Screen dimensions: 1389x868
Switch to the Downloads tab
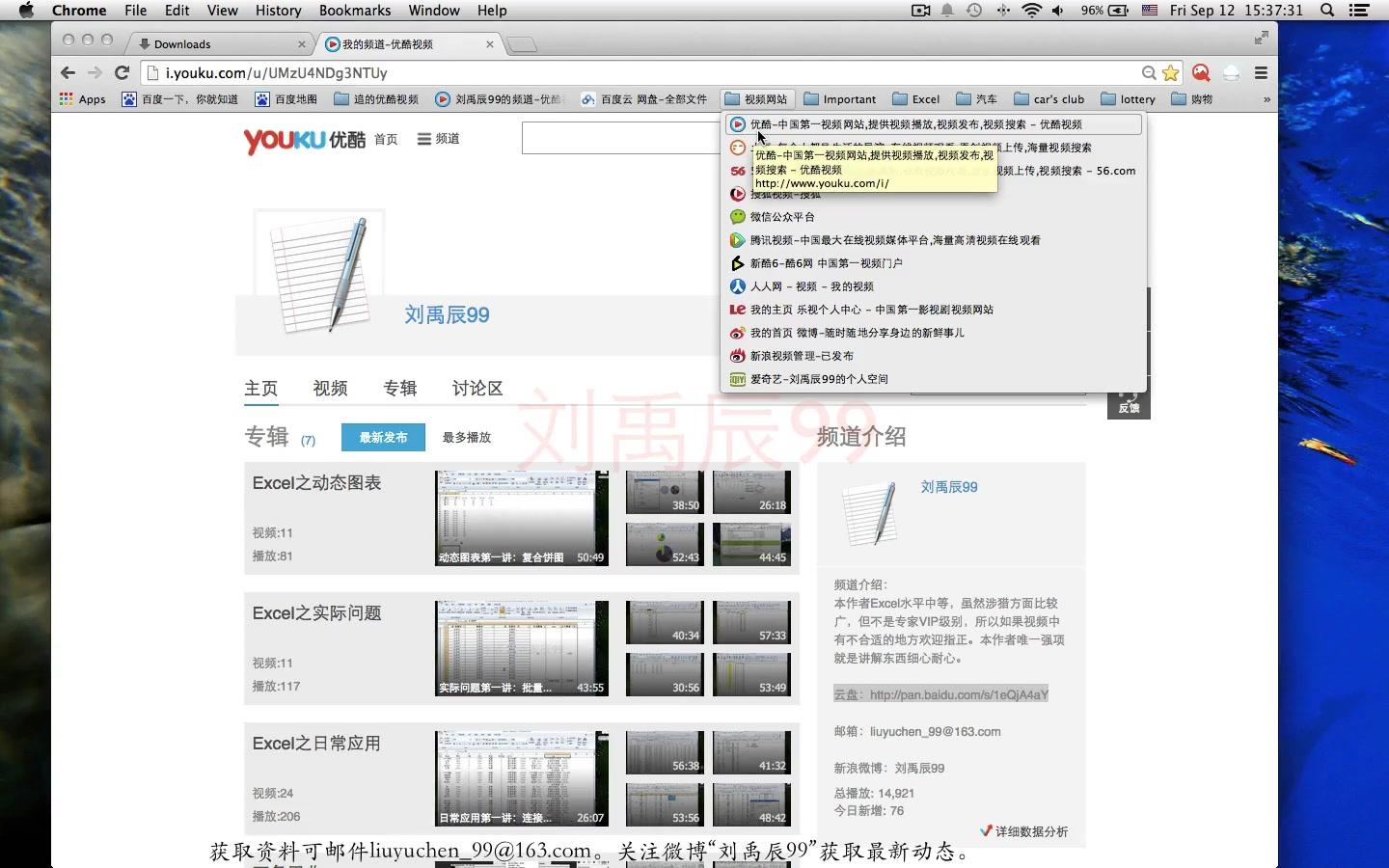220,44
